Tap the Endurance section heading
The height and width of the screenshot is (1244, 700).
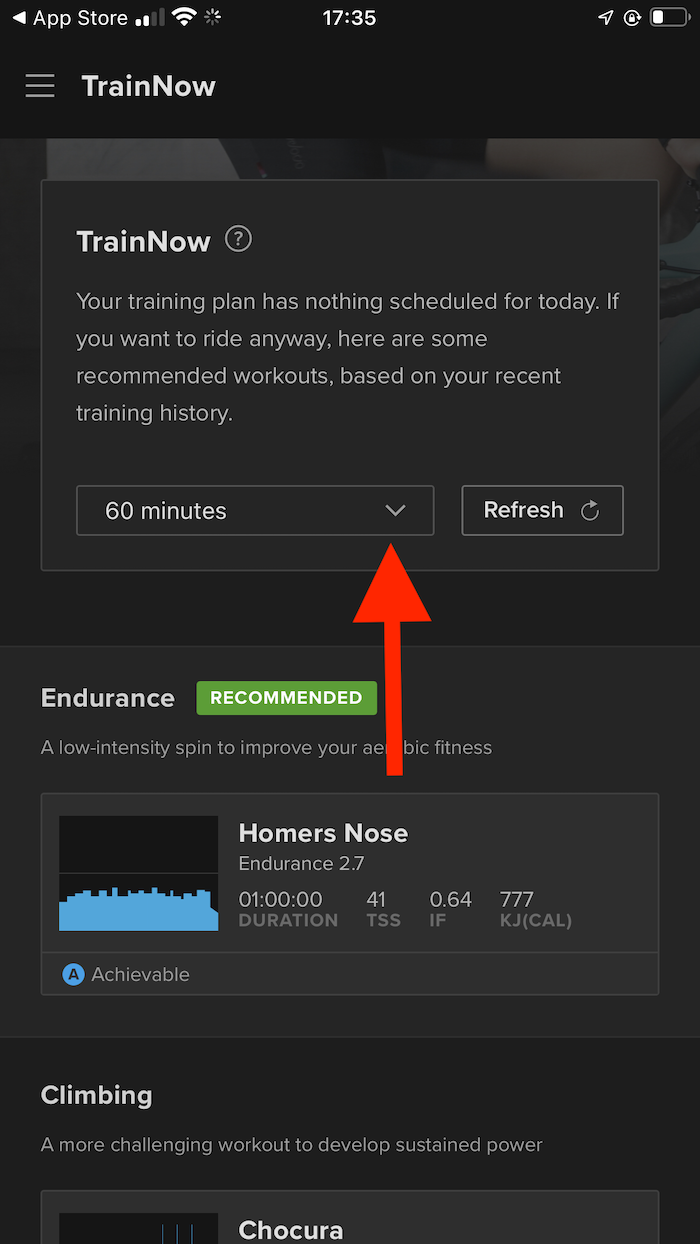click(x=108, y=698)
